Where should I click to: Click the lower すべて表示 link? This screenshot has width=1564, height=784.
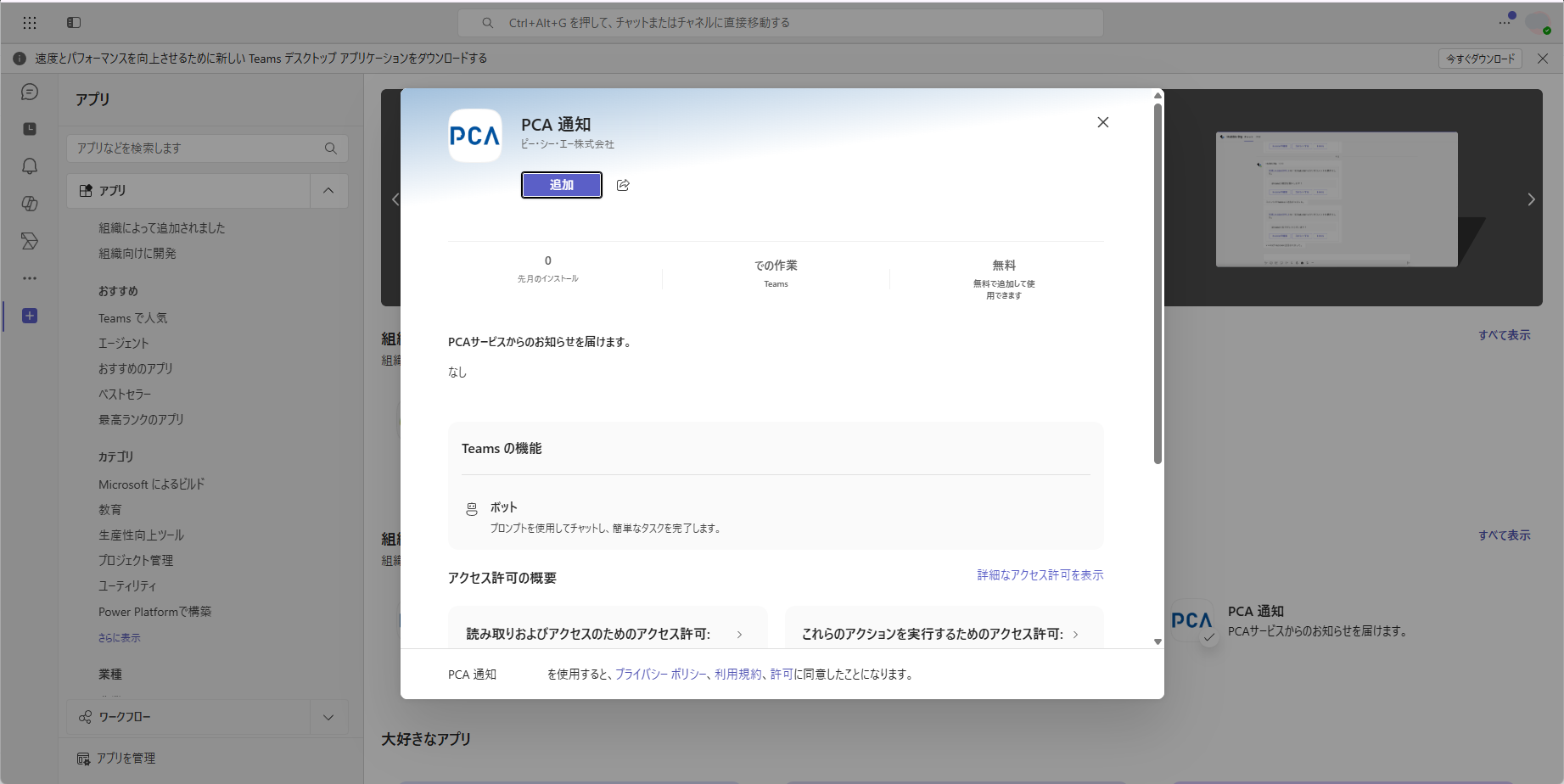coord(1505,535)
